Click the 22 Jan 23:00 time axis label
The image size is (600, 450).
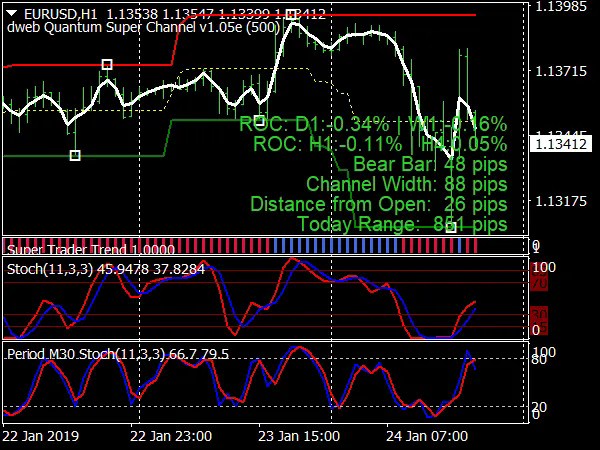pos(171,436)
